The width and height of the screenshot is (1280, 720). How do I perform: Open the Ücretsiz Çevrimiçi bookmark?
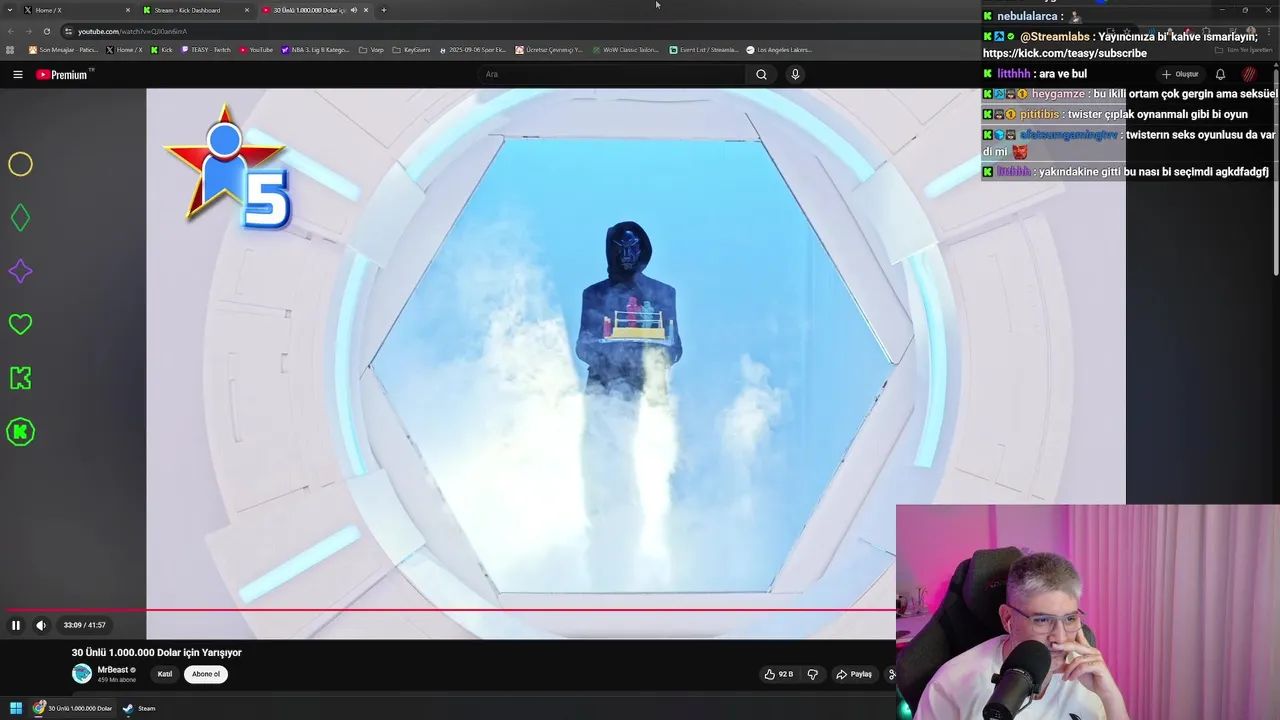click(548, 50)
